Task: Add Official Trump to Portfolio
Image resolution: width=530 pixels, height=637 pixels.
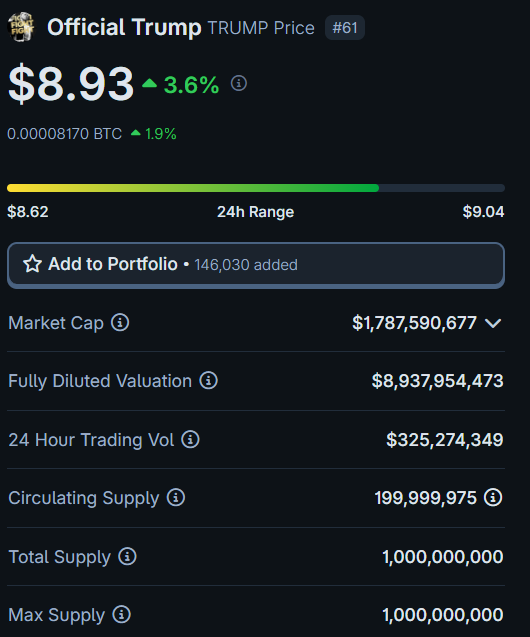Action: coord(256,265)
